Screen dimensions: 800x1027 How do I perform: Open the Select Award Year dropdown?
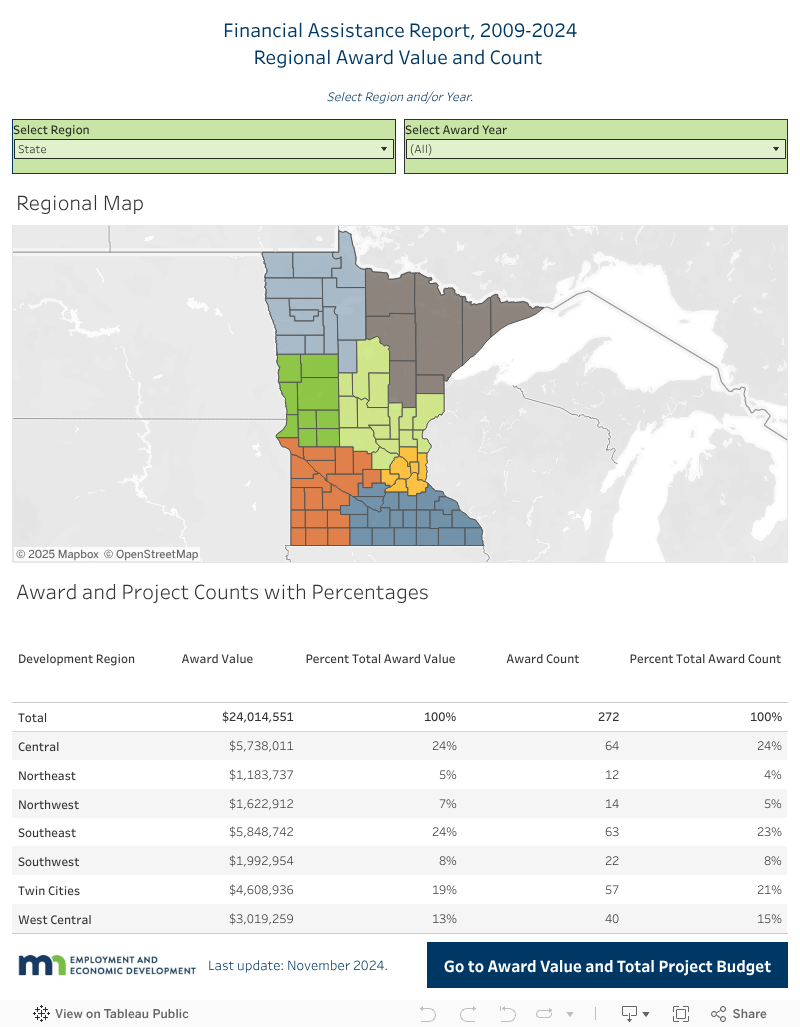[x=595, y=149]
